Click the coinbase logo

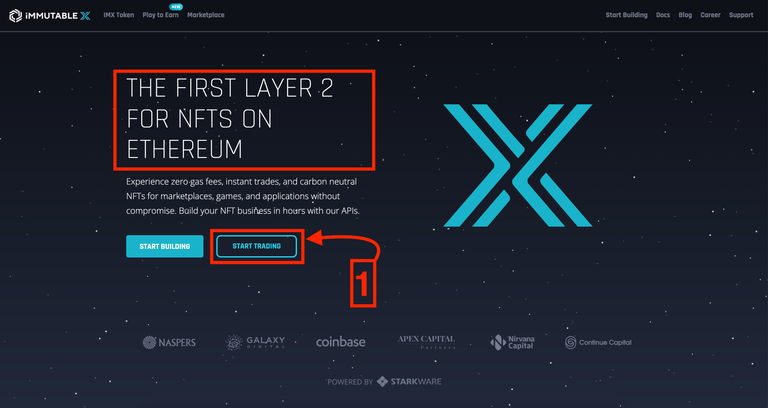tap(340, 342)
